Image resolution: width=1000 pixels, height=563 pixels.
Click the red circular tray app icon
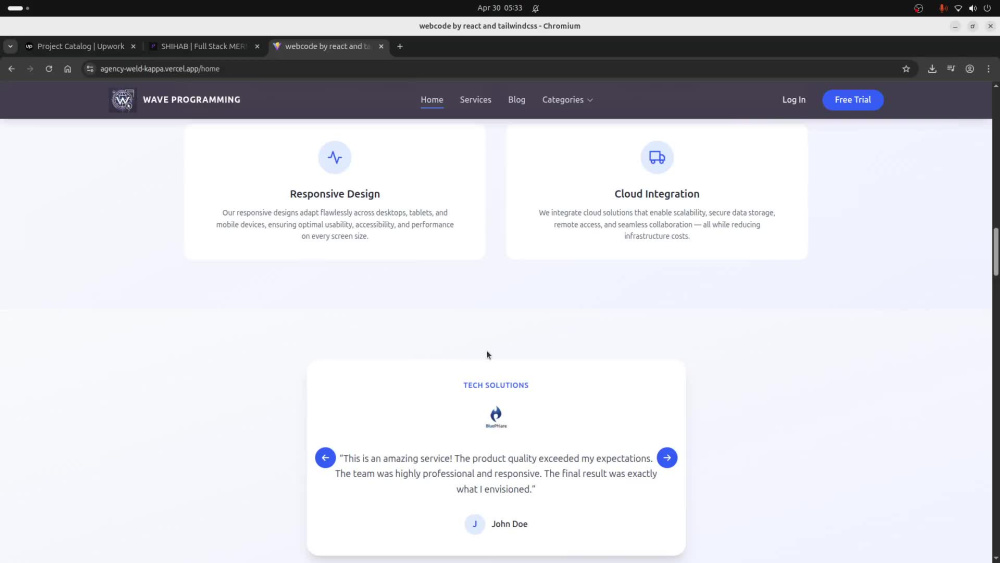click(x=918, y=8)
